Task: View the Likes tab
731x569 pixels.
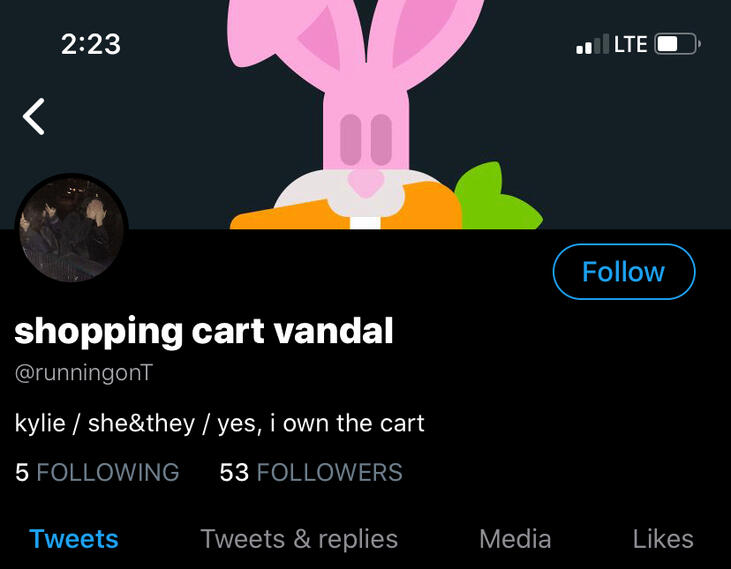Action: click(x=663, y=539)
